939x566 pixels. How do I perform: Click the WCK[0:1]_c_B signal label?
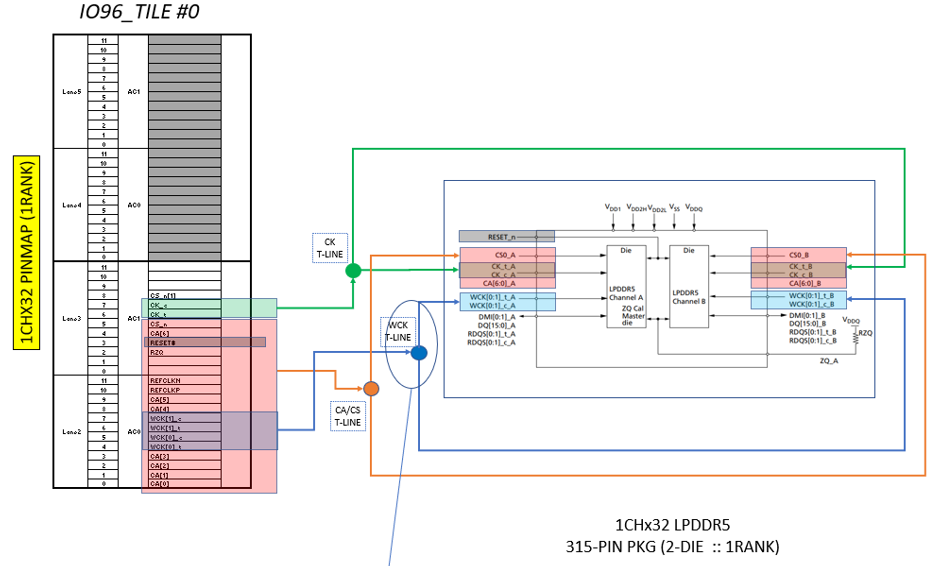[811, 304]
